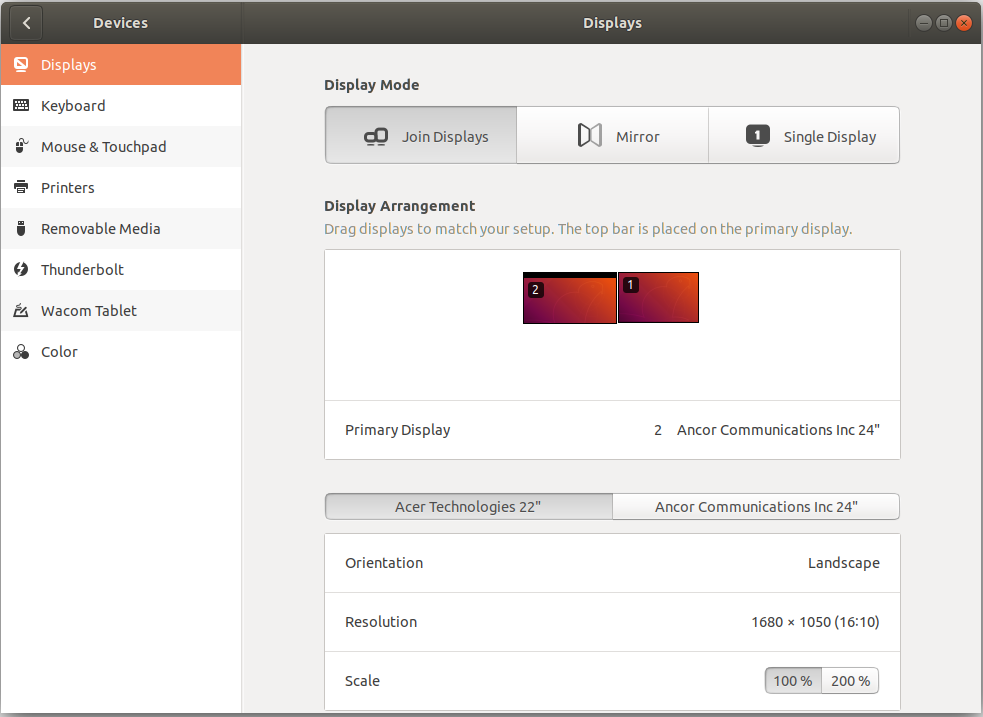Minimize the Displays settings window
The image size is (983, 717).
[923, 23]
